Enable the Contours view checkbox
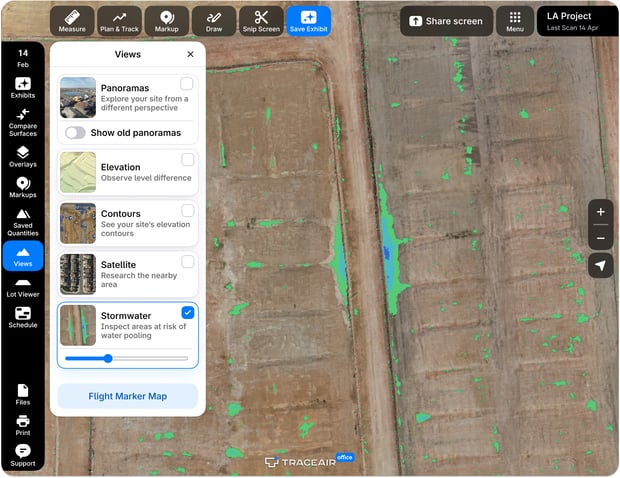 pos(187,210)
